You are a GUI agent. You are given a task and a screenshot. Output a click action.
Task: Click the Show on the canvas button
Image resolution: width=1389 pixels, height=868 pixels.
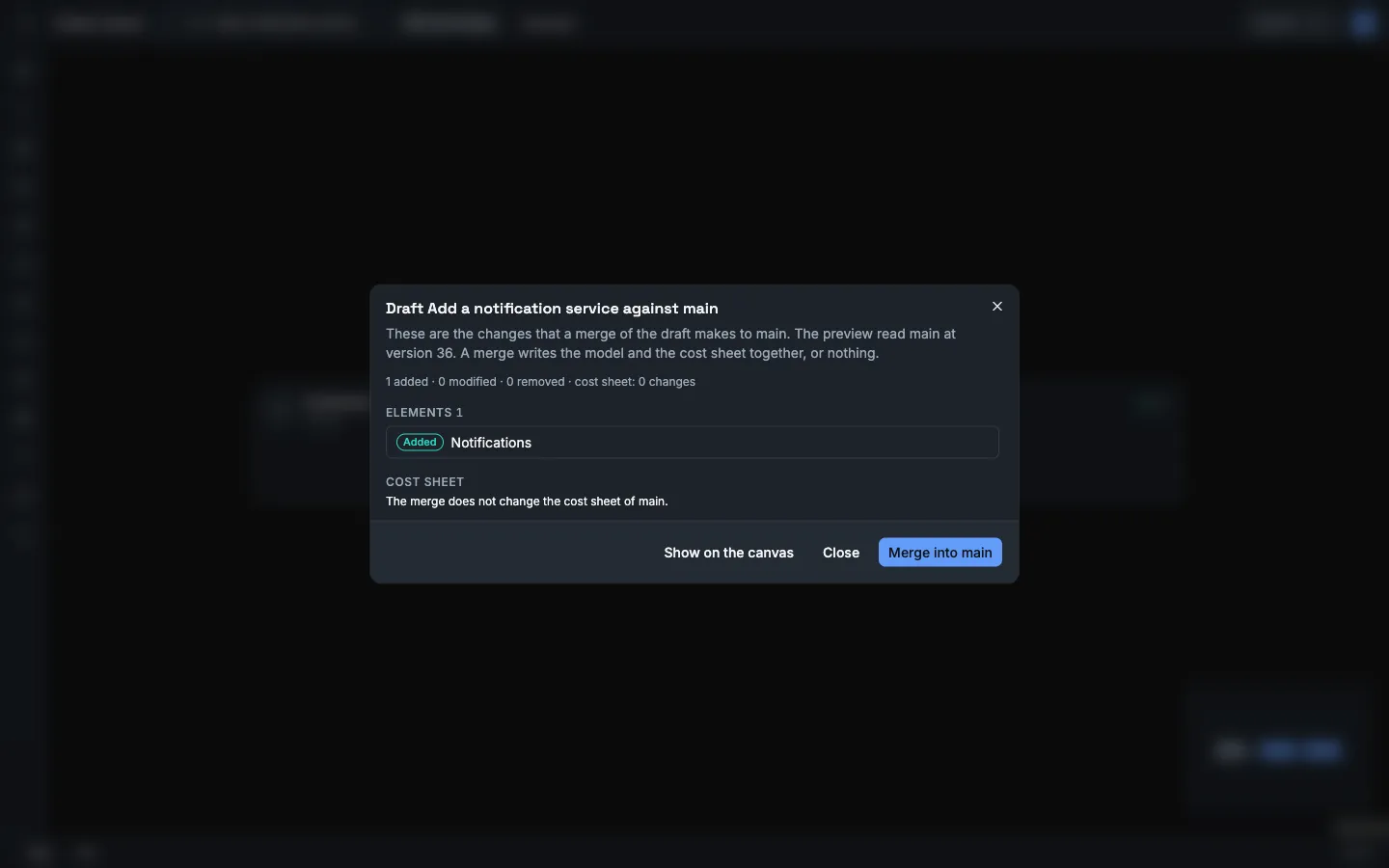[x=728, y=553]
